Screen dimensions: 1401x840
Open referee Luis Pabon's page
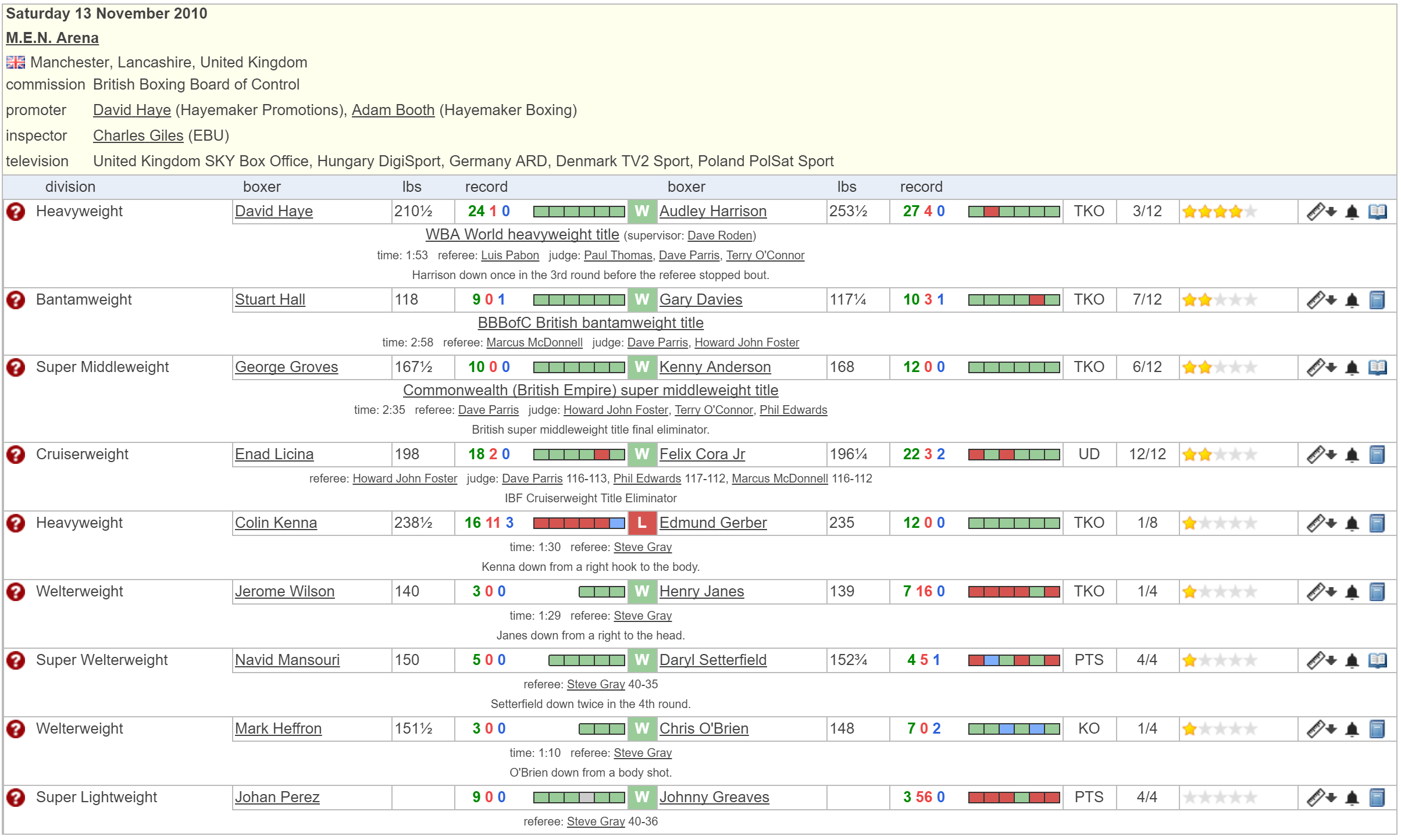[509, 255]
